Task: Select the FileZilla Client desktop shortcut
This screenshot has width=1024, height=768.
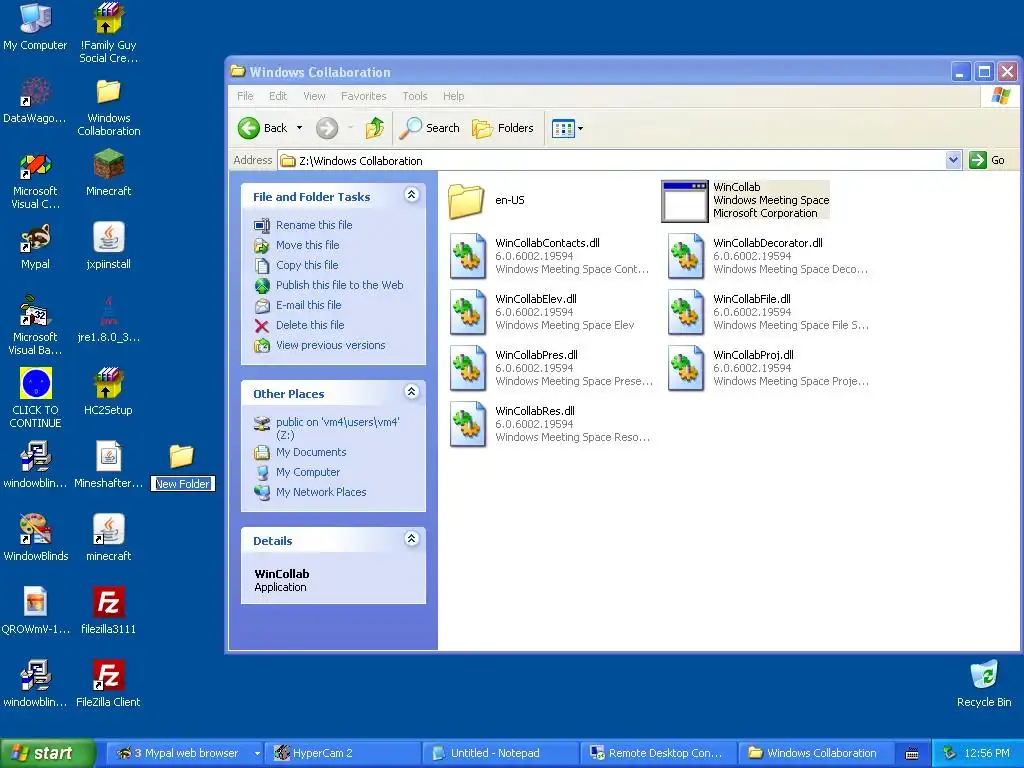Action: coord(108,676)
